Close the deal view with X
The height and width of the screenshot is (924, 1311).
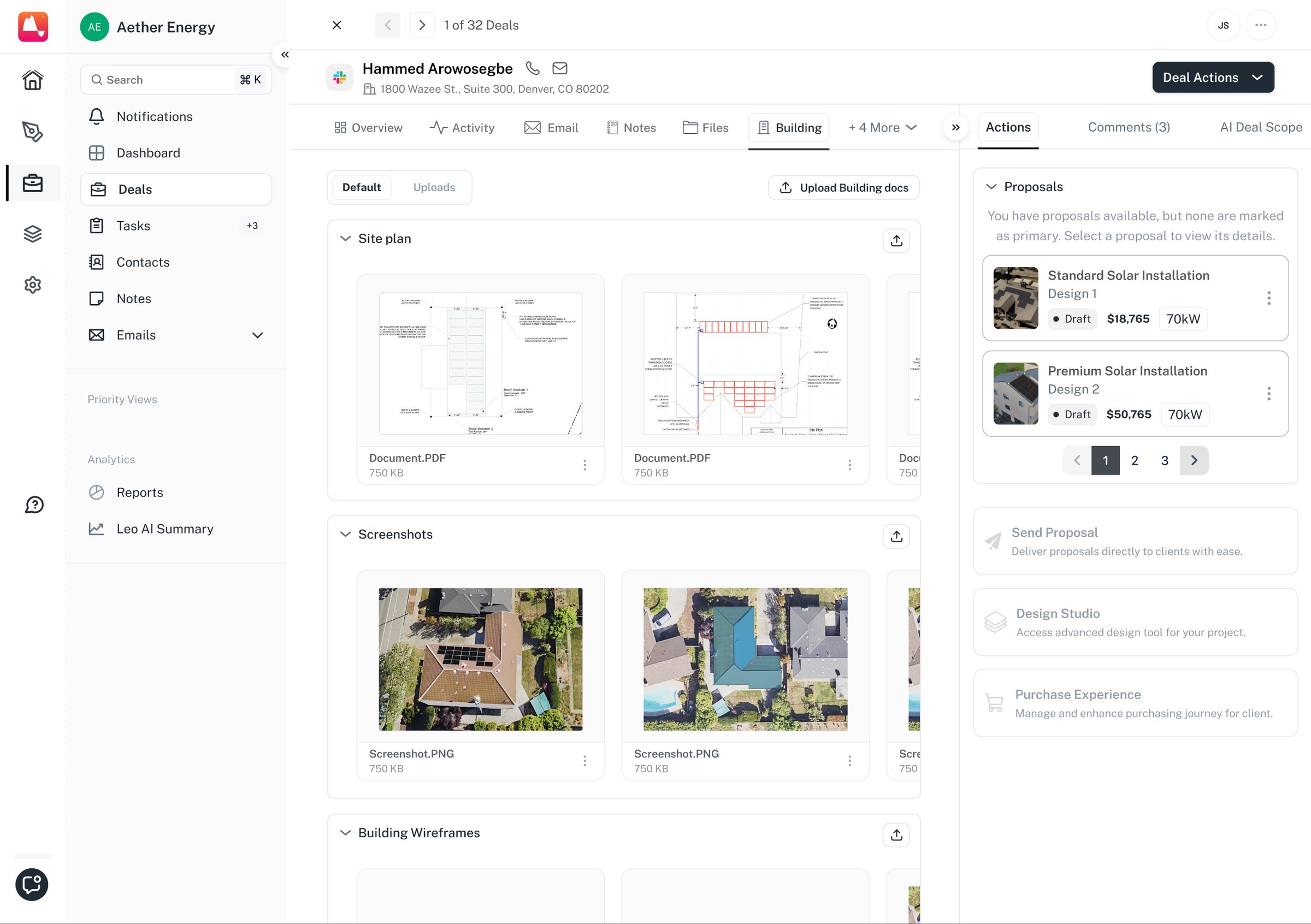click(x=337, y=25)
